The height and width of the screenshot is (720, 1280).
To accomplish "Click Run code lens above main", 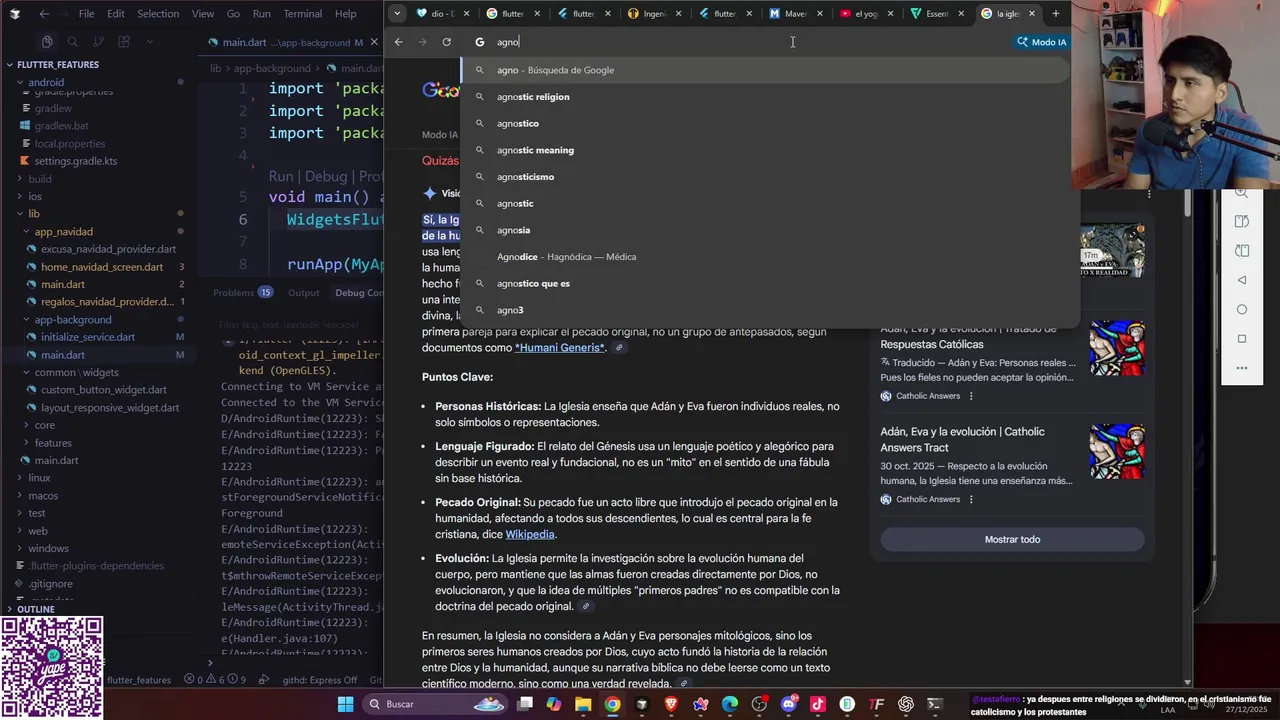I will (281, 176).
